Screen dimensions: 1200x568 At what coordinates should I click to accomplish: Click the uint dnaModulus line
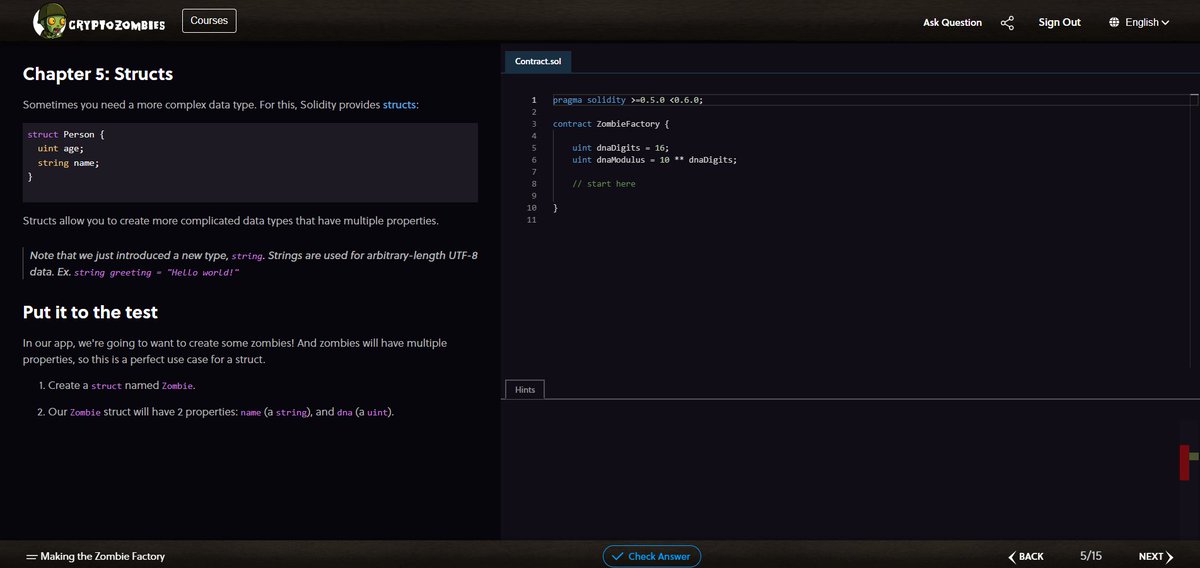(654, 160)
